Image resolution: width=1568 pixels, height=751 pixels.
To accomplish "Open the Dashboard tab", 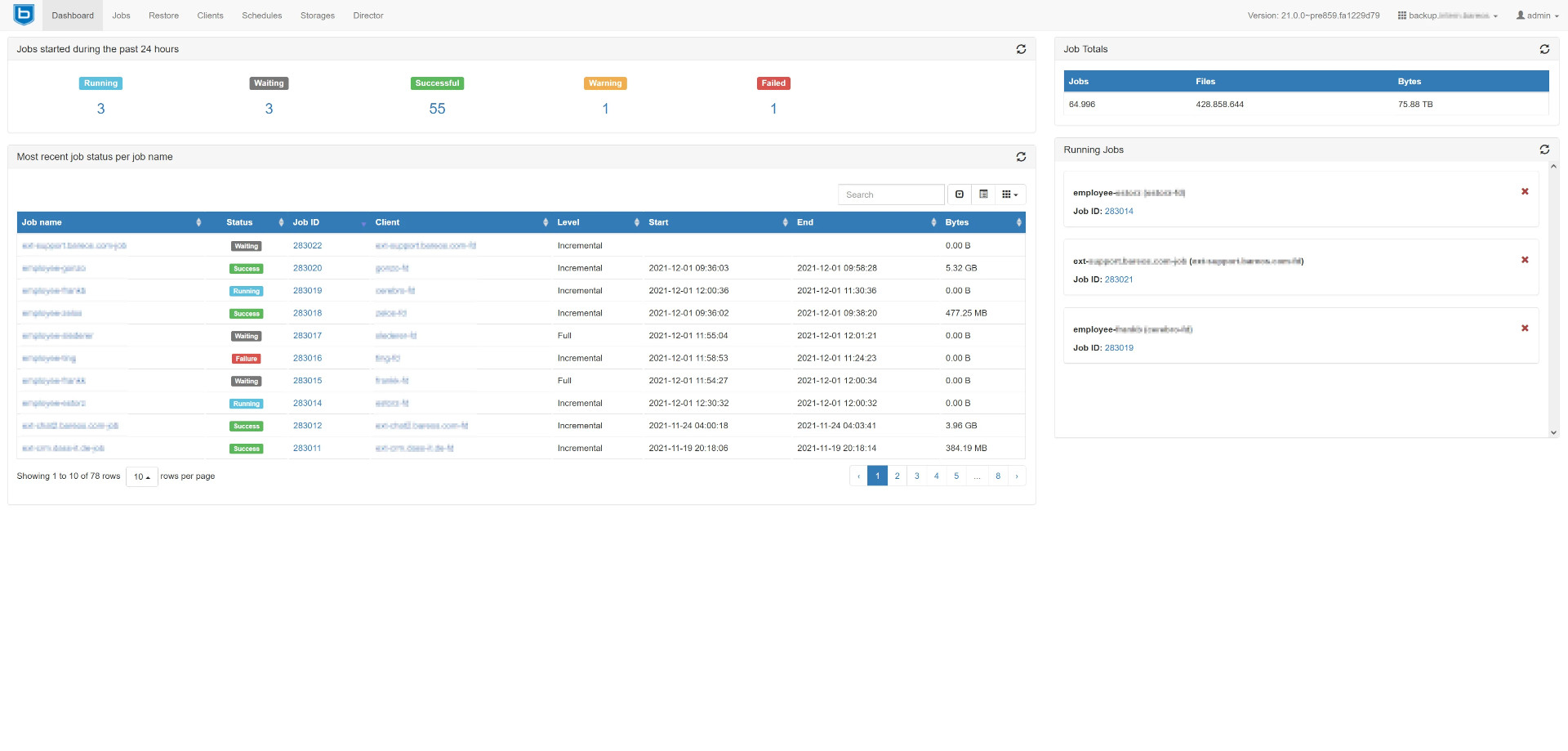I will pyautogui.click(x=73, y=16).
